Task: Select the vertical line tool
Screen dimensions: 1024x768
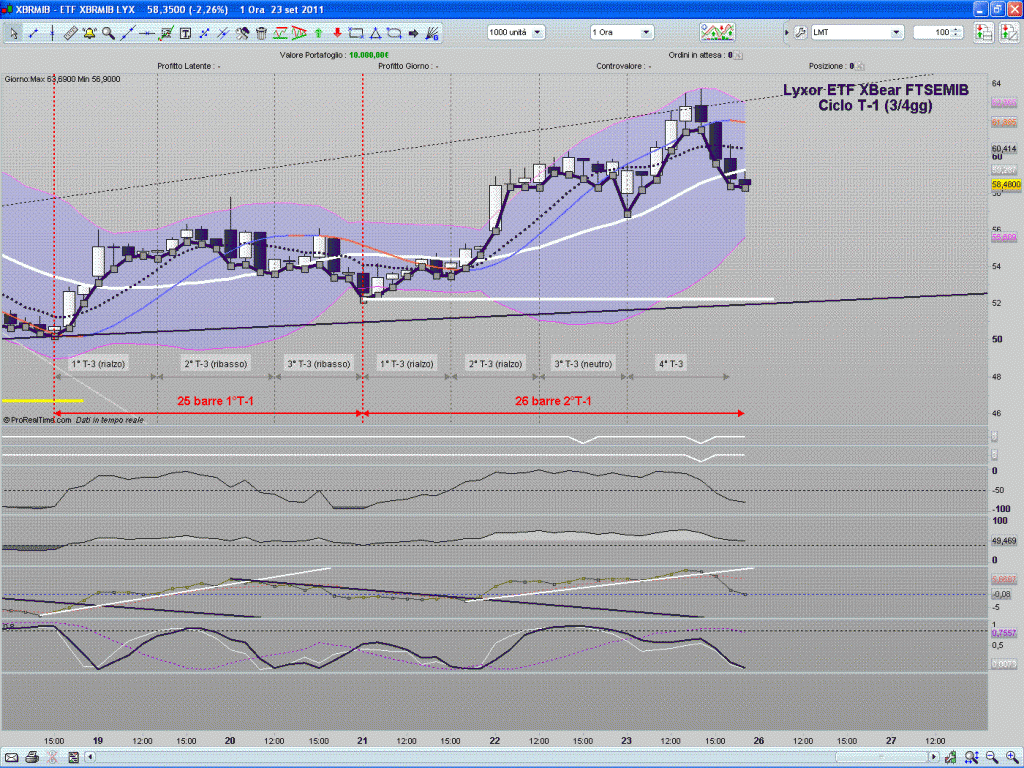Action: pos(52,33)
